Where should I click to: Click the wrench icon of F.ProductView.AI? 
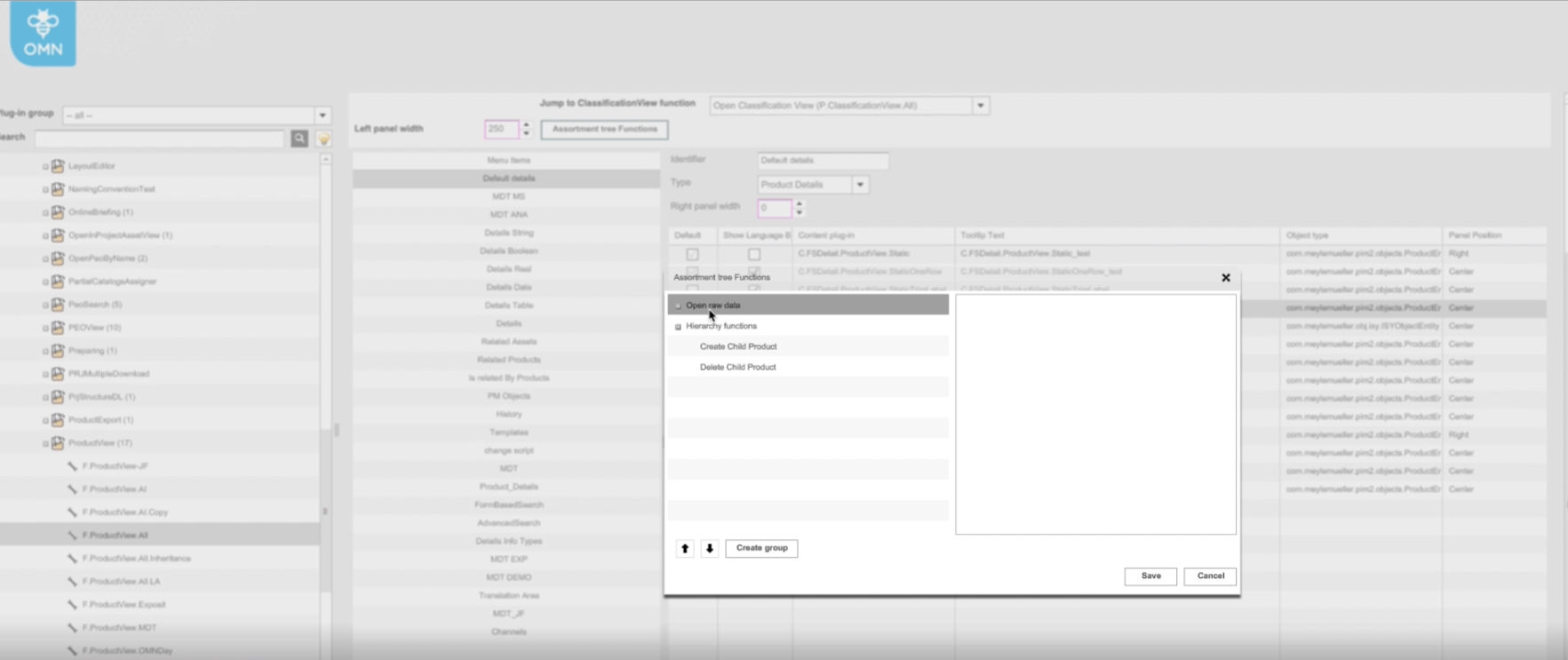(x=72, y=489)
